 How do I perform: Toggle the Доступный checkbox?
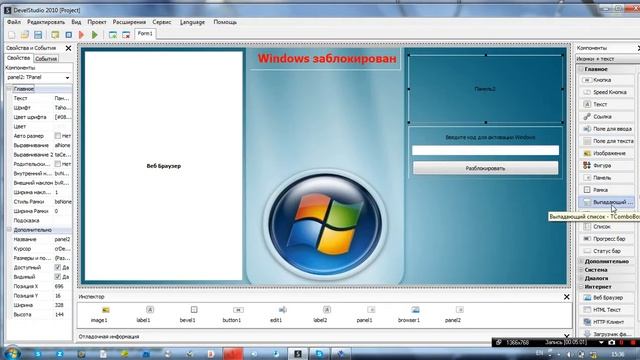[x=58, y=267]
